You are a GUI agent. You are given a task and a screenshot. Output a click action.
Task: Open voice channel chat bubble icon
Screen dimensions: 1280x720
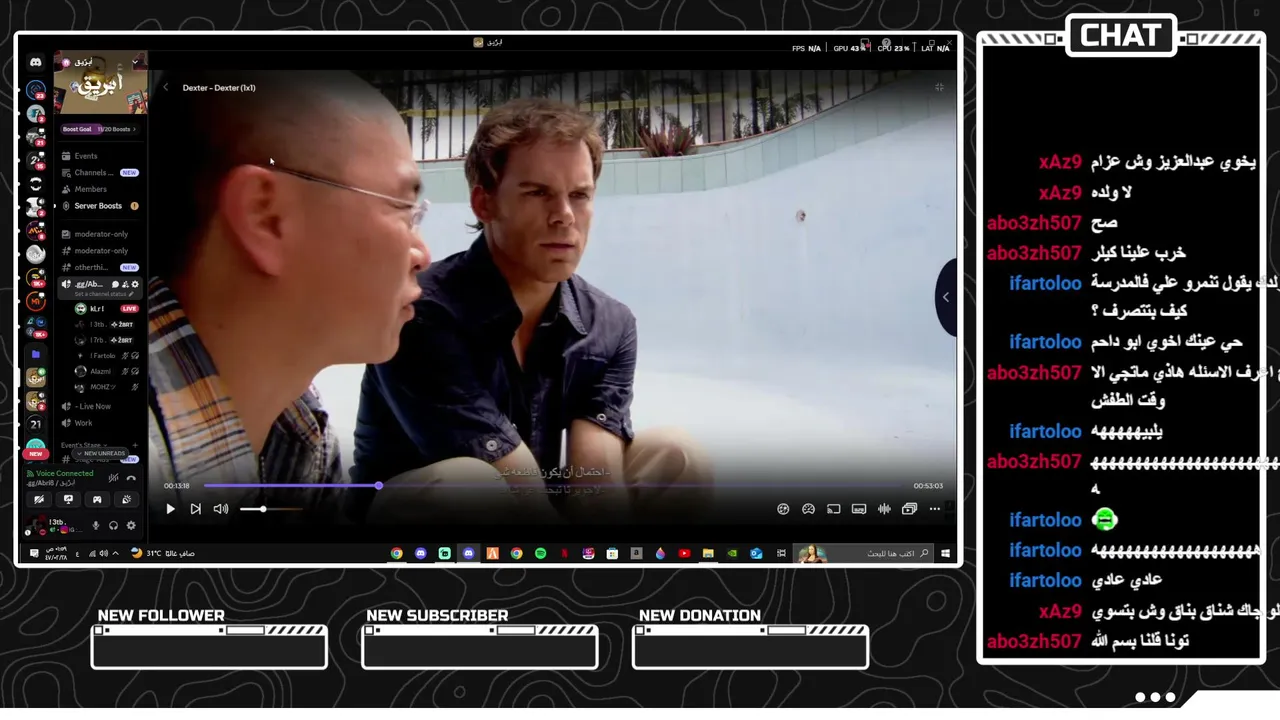115,284
